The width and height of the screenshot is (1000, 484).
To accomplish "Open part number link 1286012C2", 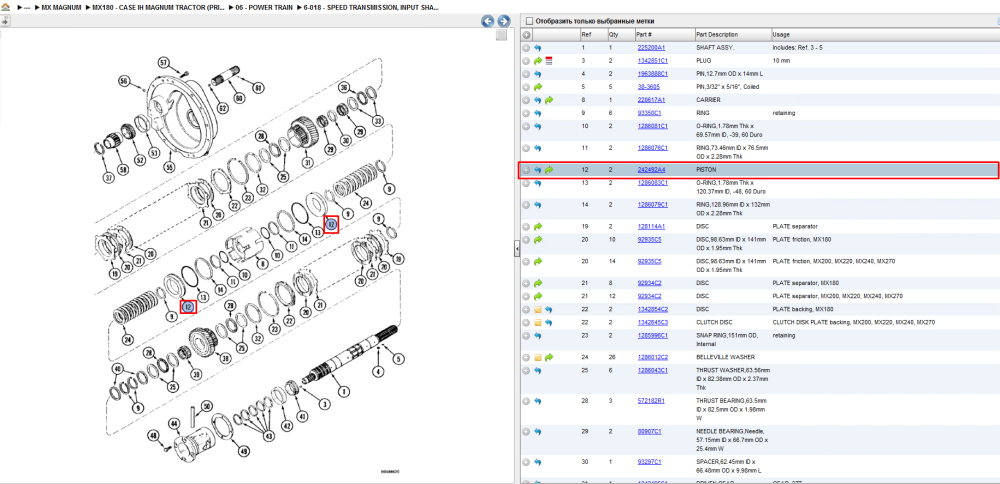I will [652, 357].
